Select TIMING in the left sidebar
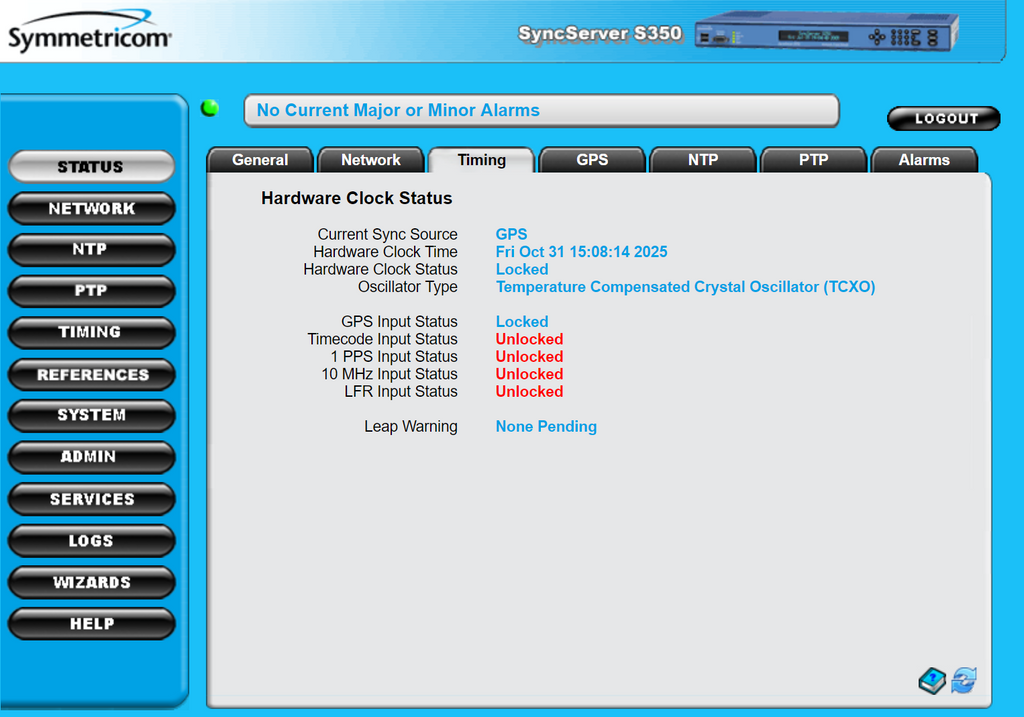The width and height of the screenshot is (1024, 717). [92, 332]
